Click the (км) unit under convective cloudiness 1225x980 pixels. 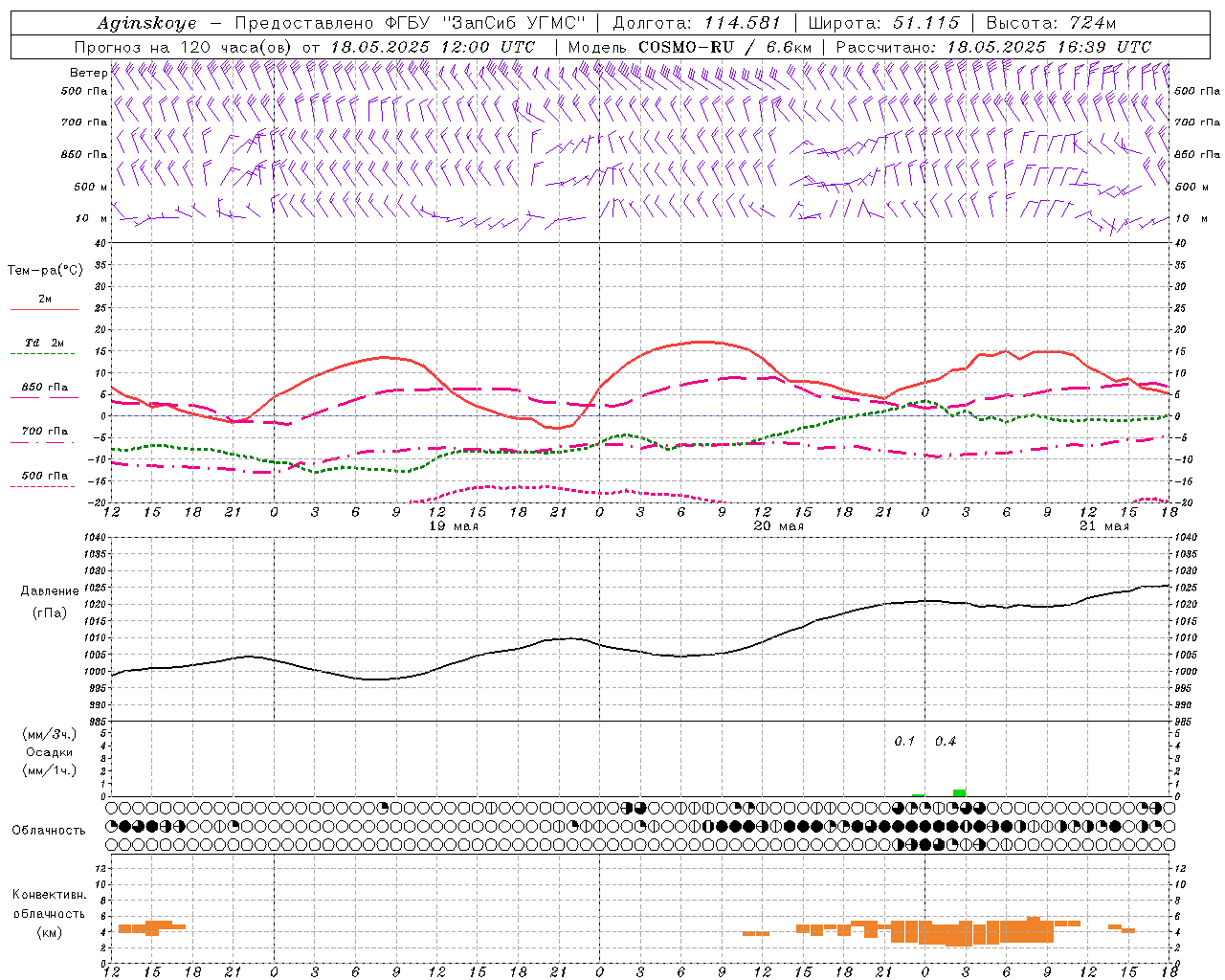49,932
